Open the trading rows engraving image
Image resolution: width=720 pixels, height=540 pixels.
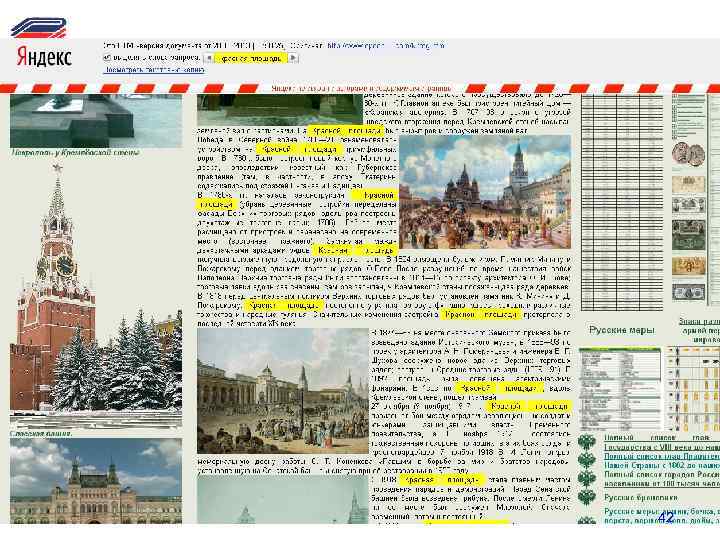283,391
